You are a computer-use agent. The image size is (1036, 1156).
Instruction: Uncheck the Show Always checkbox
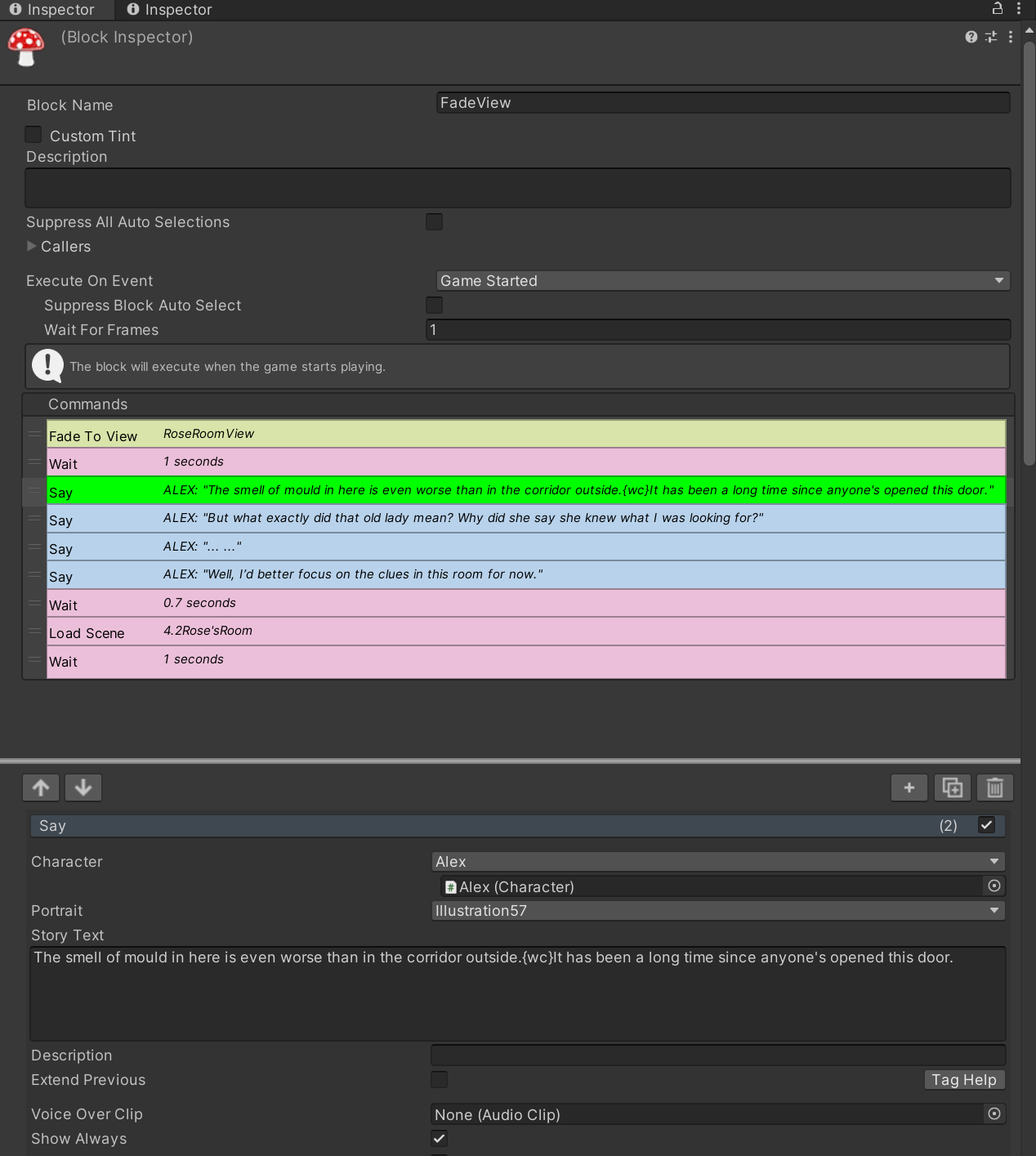440,1139
